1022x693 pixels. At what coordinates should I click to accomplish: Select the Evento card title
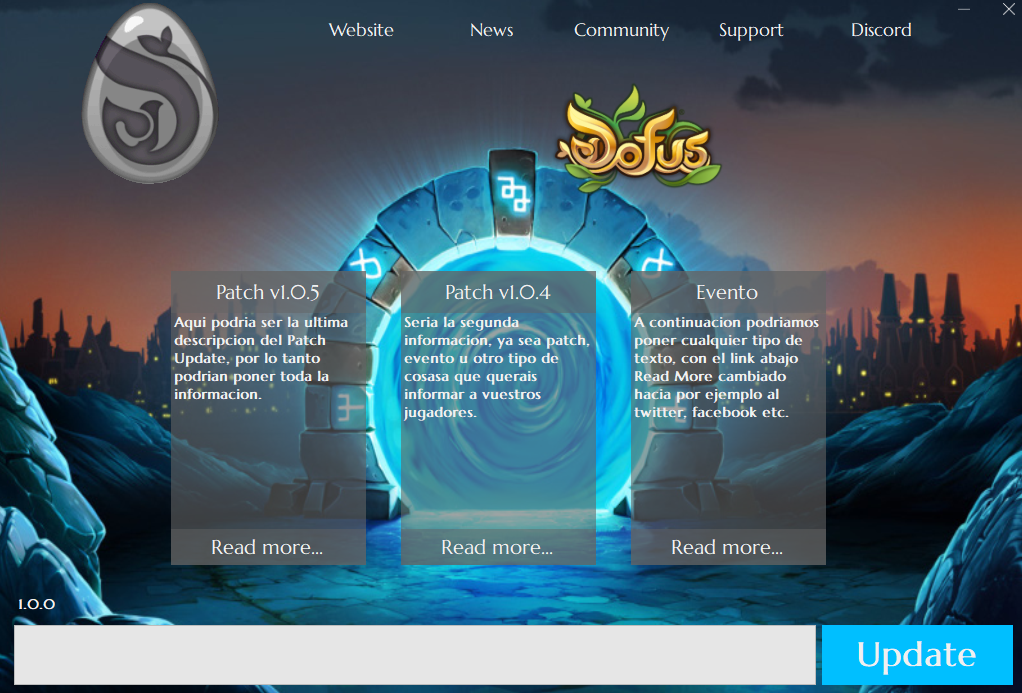tap(727, 292)
